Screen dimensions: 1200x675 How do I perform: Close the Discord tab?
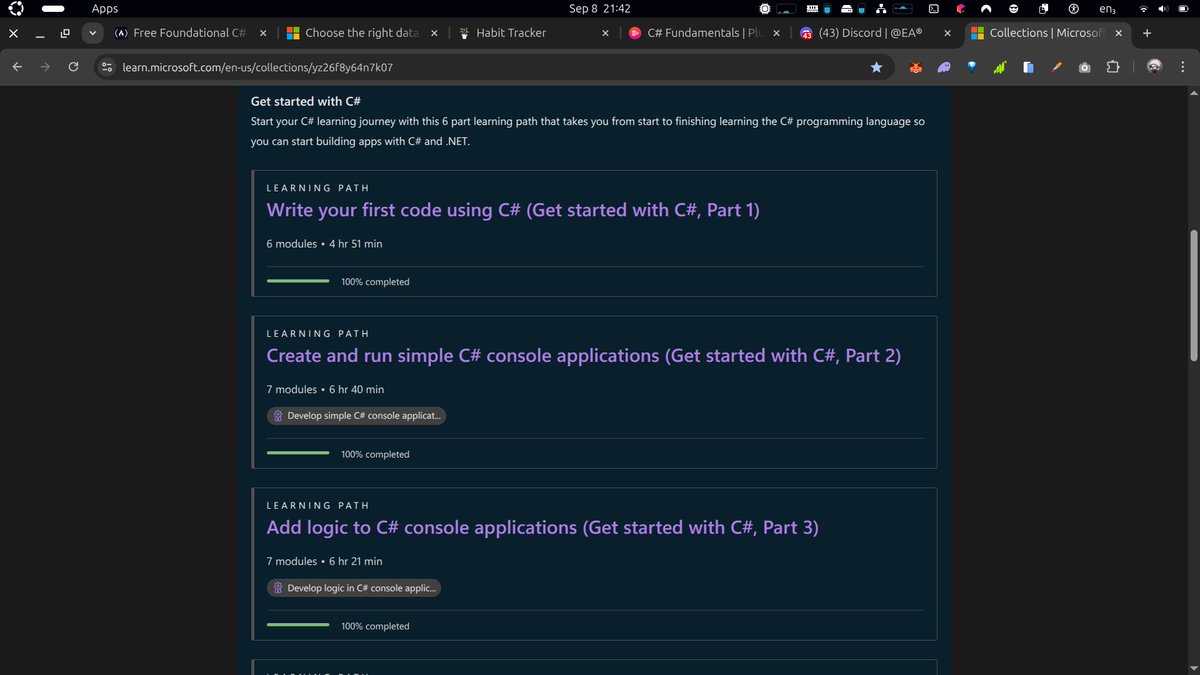(x=947, y=33)
